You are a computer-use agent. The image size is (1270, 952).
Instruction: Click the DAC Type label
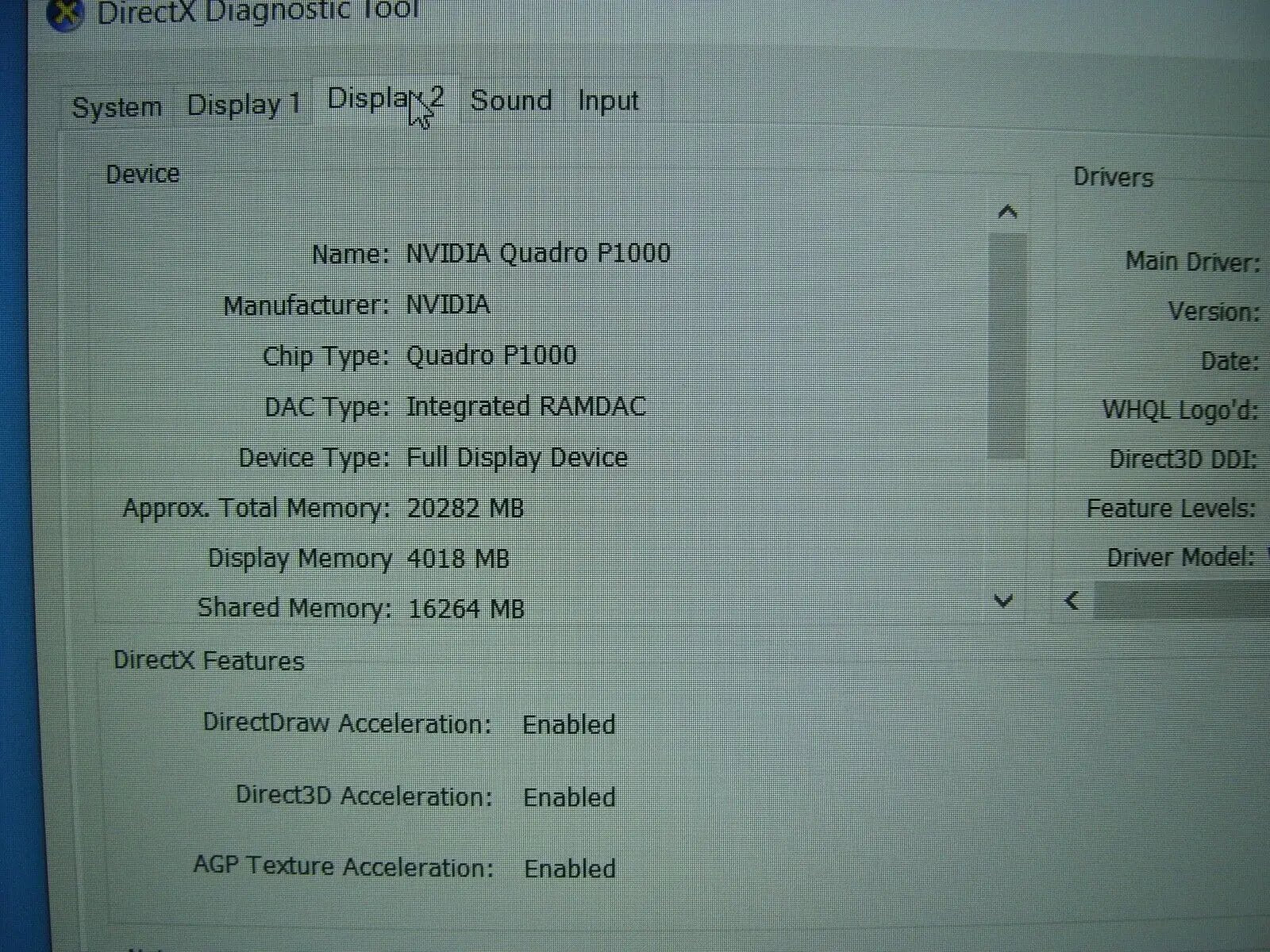click(327, 408)
